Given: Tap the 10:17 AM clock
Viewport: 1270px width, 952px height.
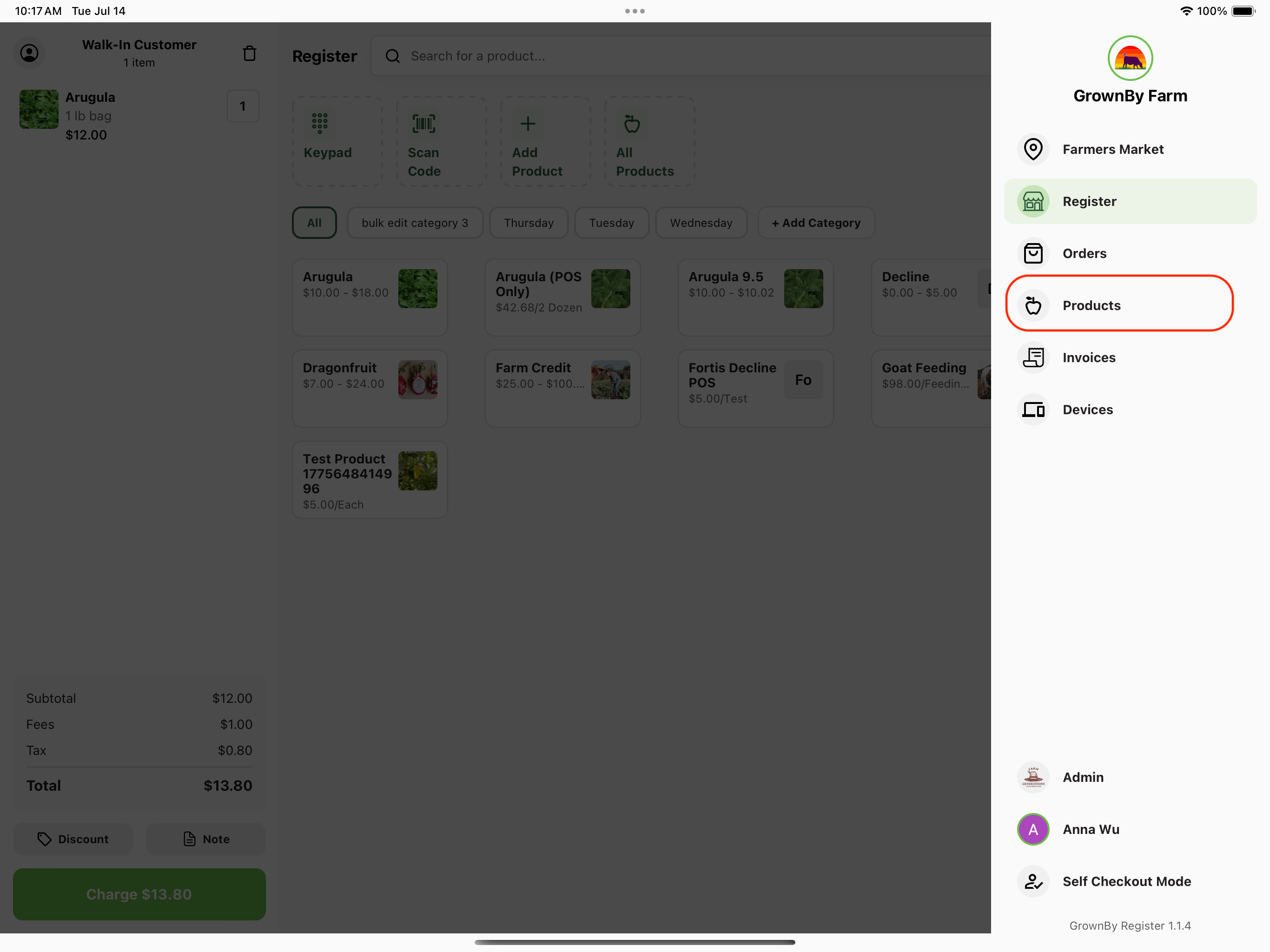Looking at the screenshot, I should 38,11.
